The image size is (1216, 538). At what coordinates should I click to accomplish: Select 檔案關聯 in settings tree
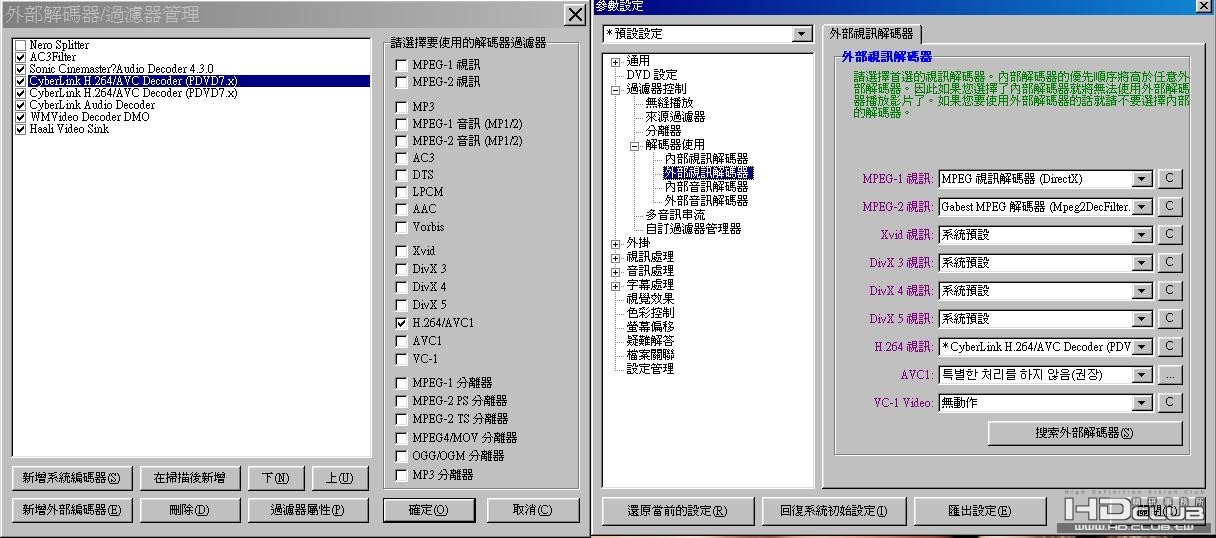point(650,355)
